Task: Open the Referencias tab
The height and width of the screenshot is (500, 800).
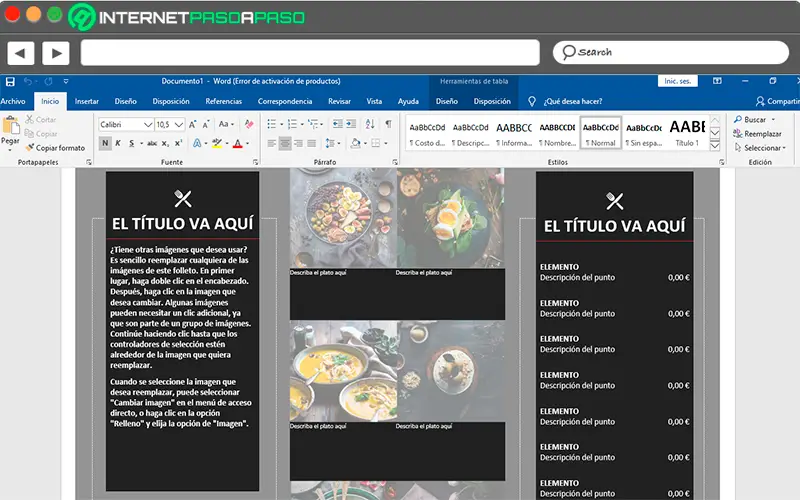Action: pos(223,101)
